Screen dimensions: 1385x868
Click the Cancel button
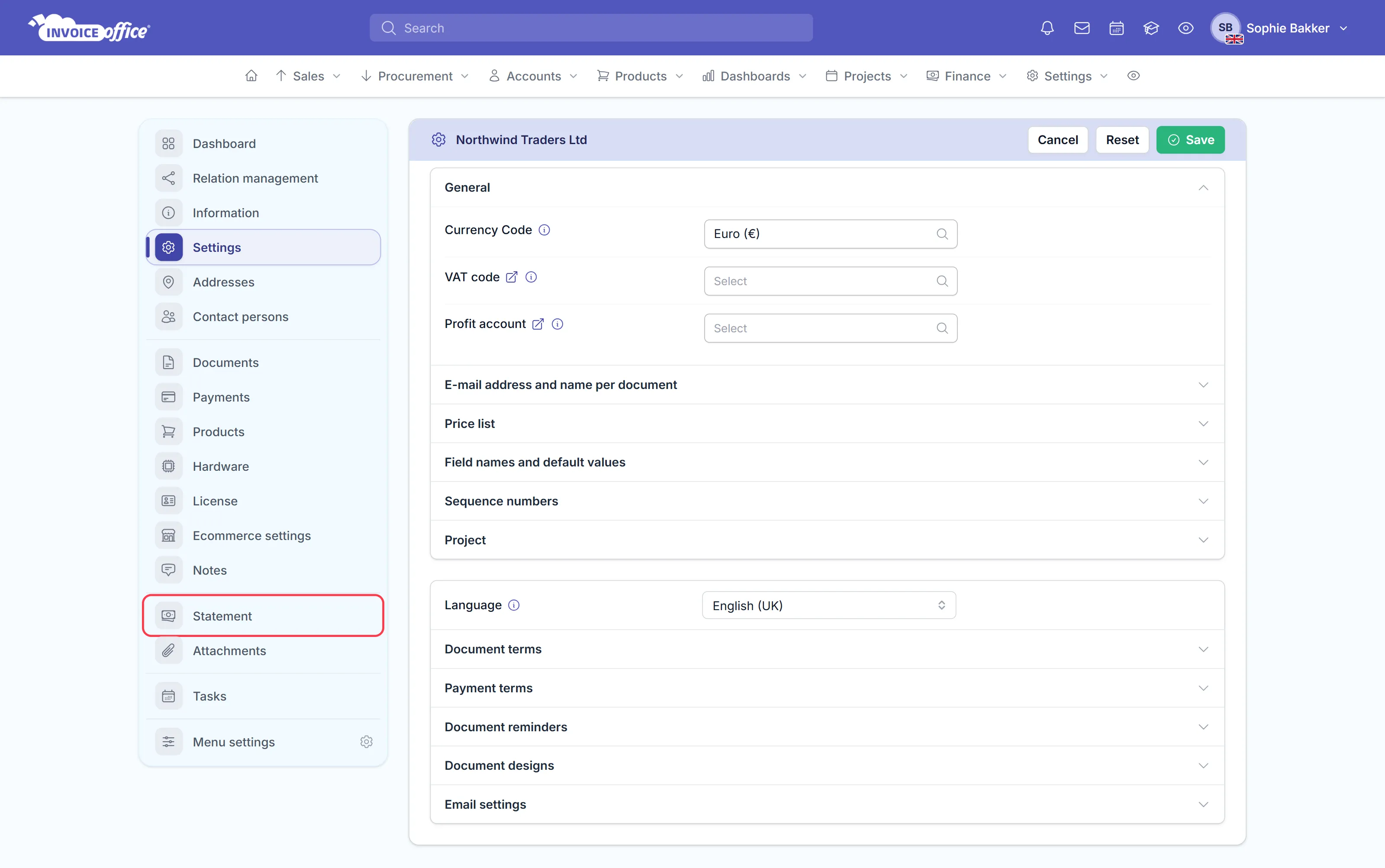(1057, 139)
